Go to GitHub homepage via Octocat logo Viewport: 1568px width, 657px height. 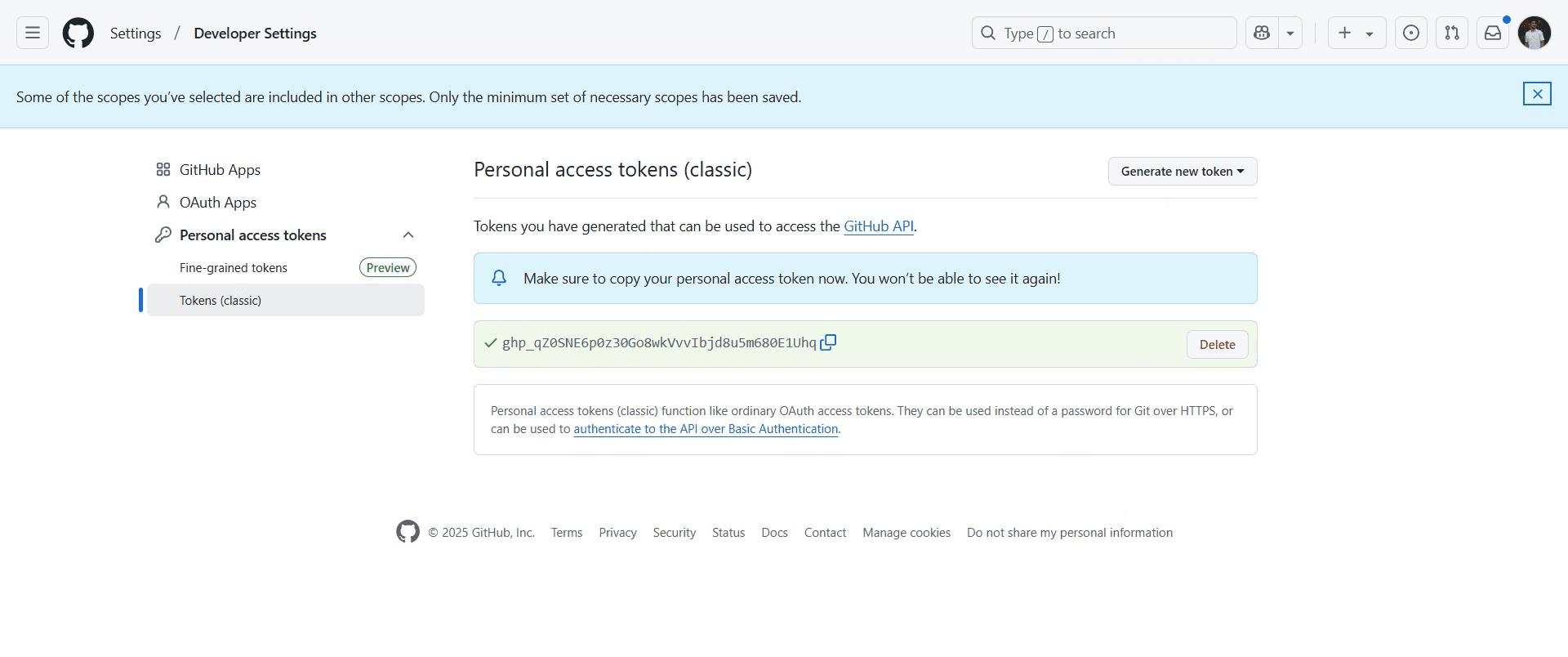78,34
